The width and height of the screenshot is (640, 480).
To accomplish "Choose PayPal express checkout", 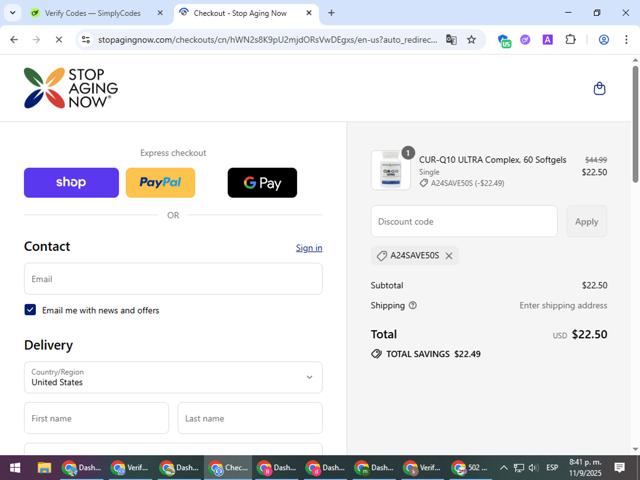I will (160, 182).
